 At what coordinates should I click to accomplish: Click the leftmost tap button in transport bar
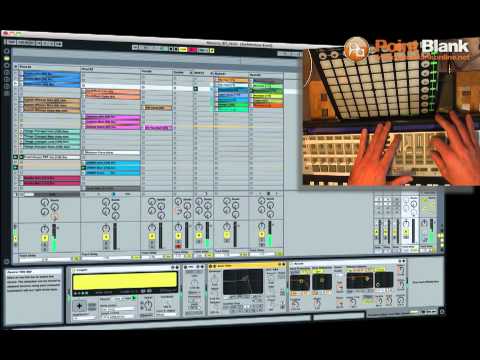tap(11, 42)
